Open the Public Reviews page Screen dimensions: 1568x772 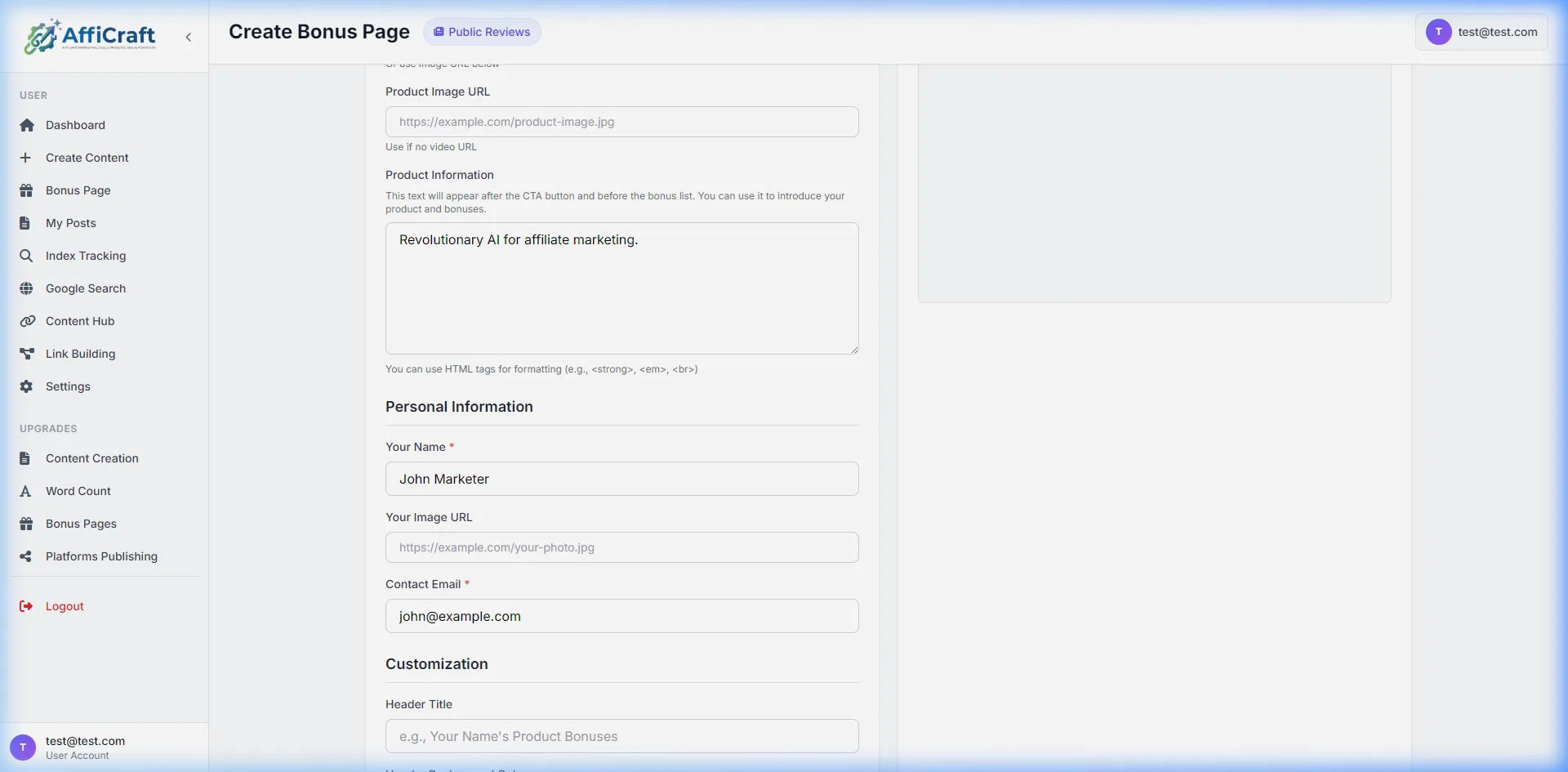click(482, 32)
